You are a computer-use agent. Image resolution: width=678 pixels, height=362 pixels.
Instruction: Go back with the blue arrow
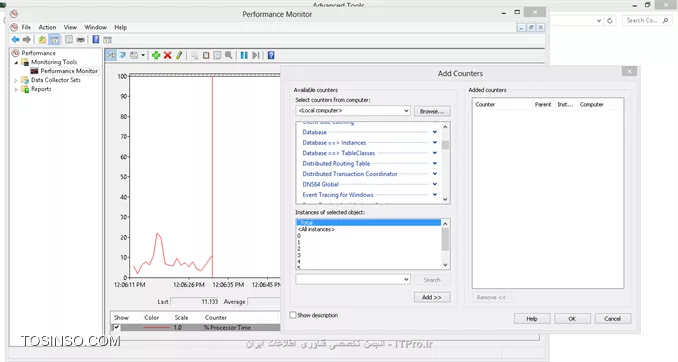tap(16, 40)
